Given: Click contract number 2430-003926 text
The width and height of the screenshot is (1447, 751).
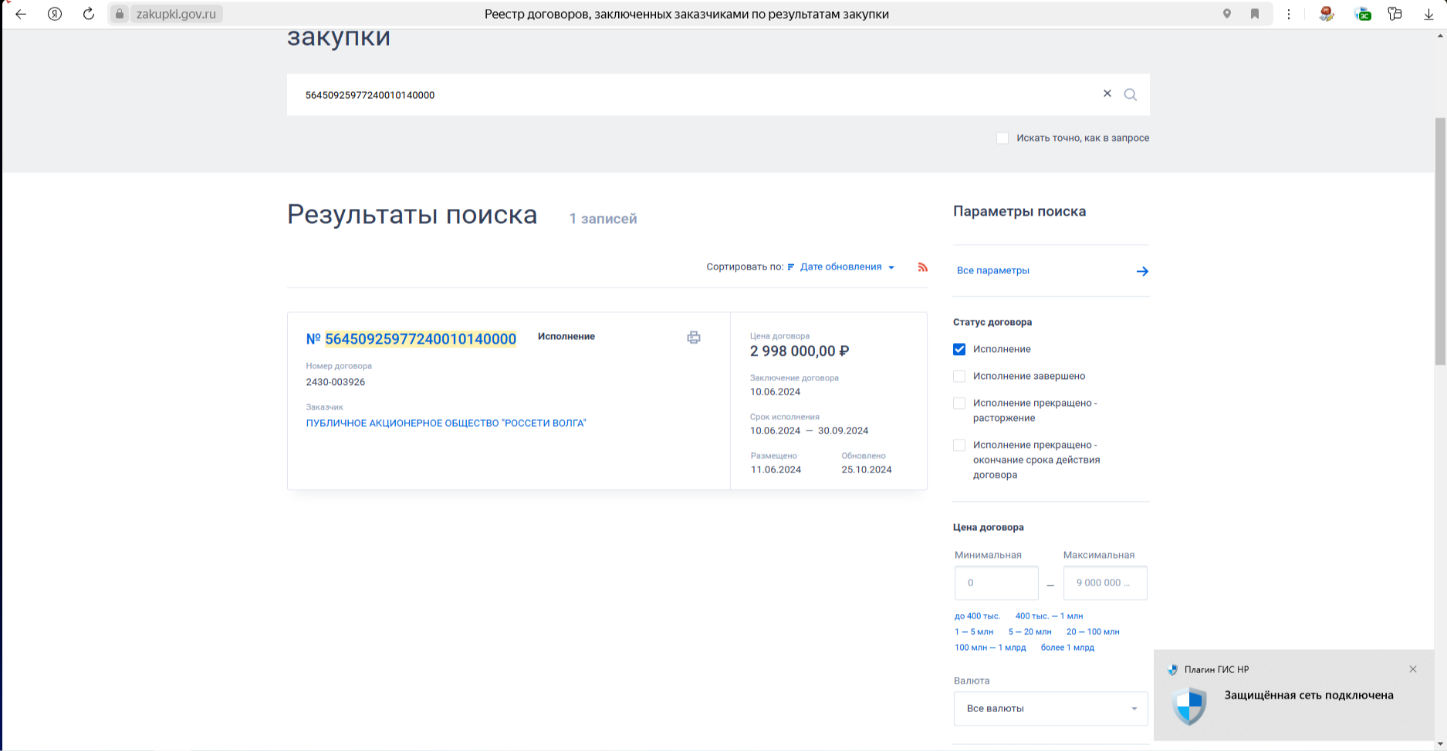Looking at the screenshot, I should (x=335, y=382).
